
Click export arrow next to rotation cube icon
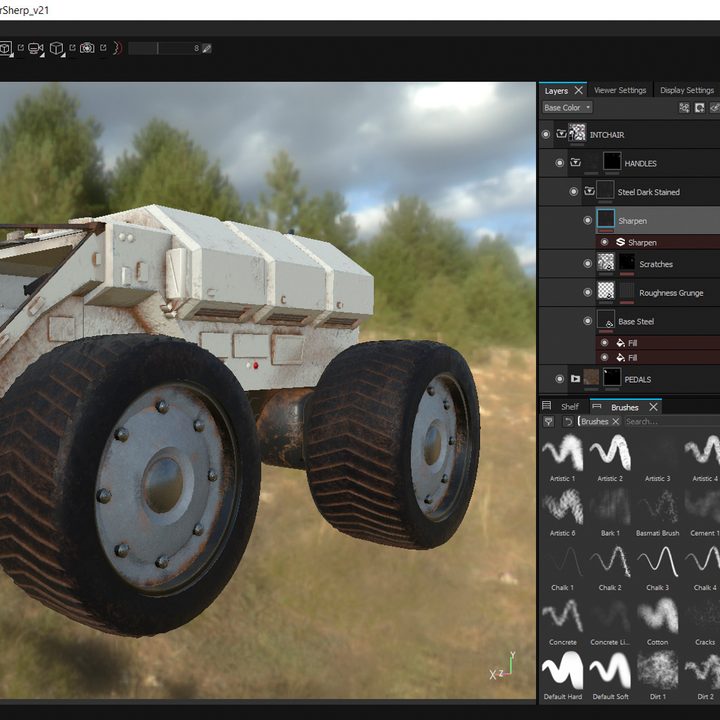pyautogui.click(x=72, y=47)
